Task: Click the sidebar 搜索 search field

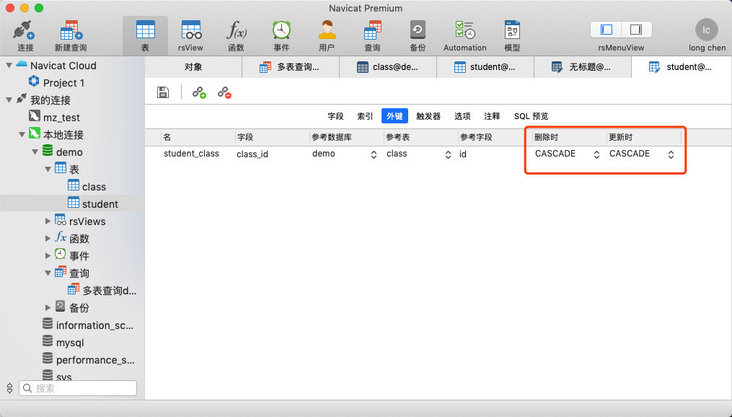Action: pos(78,388)
